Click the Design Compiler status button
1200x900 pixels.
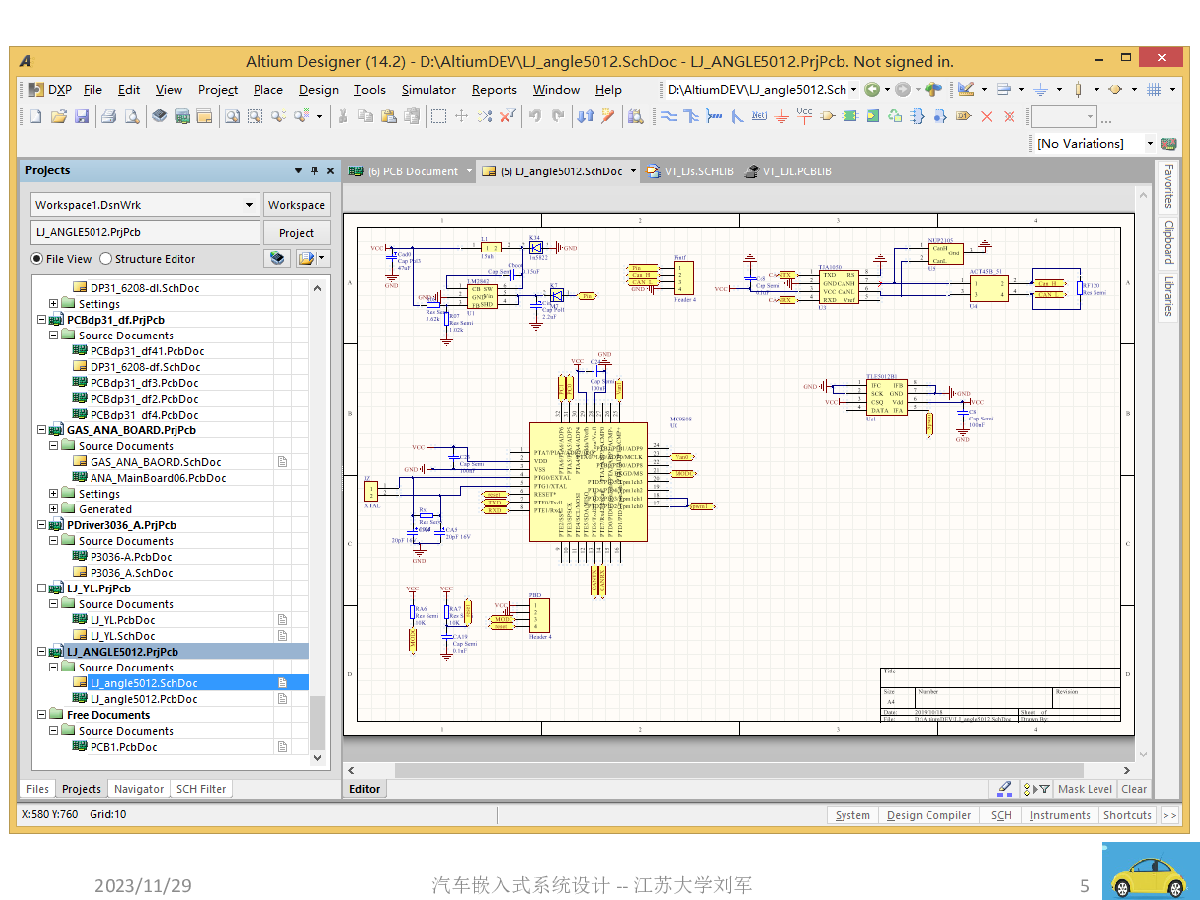click(x=929, y=815)
